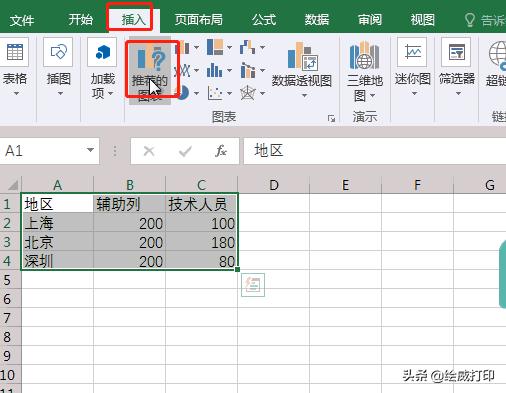506x393 pixels.
Task: Switch to the 页面布局 tab
Action: coord(198,20)
